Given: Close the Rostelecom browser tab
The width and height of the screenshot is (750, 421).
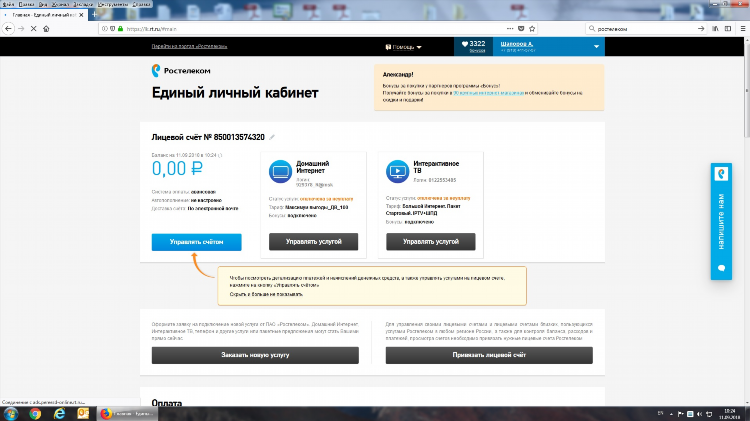Looking at the screenshot, I should point(81,15).
